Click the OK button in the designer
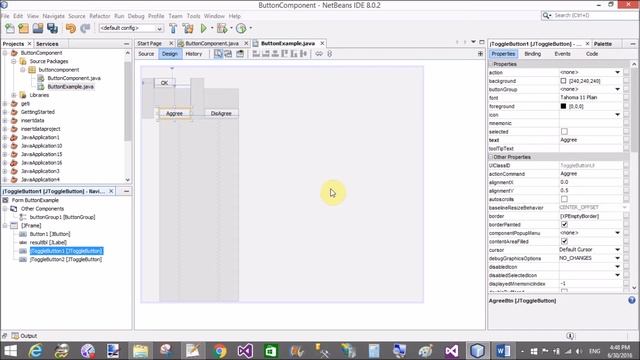Screen dimensions: 640x360 pyautogui.click(x=164, y=83)
